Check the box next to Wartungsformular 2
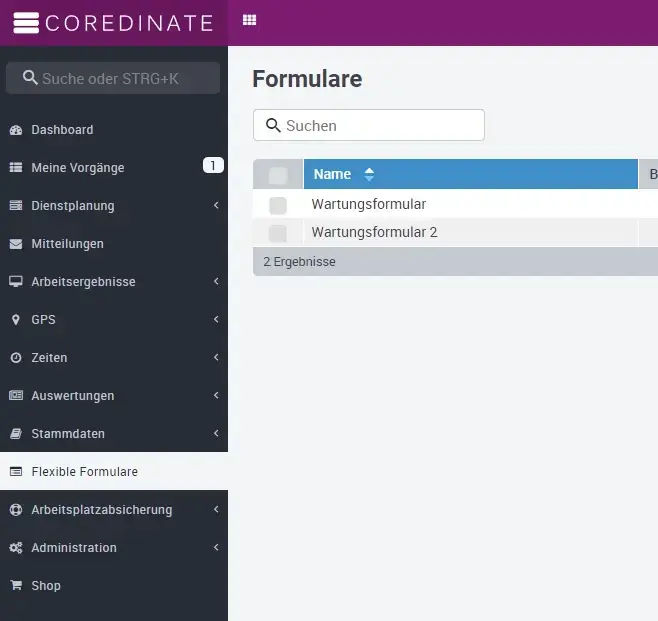Screen dimensions: 658x621 (x=278, y=233)
